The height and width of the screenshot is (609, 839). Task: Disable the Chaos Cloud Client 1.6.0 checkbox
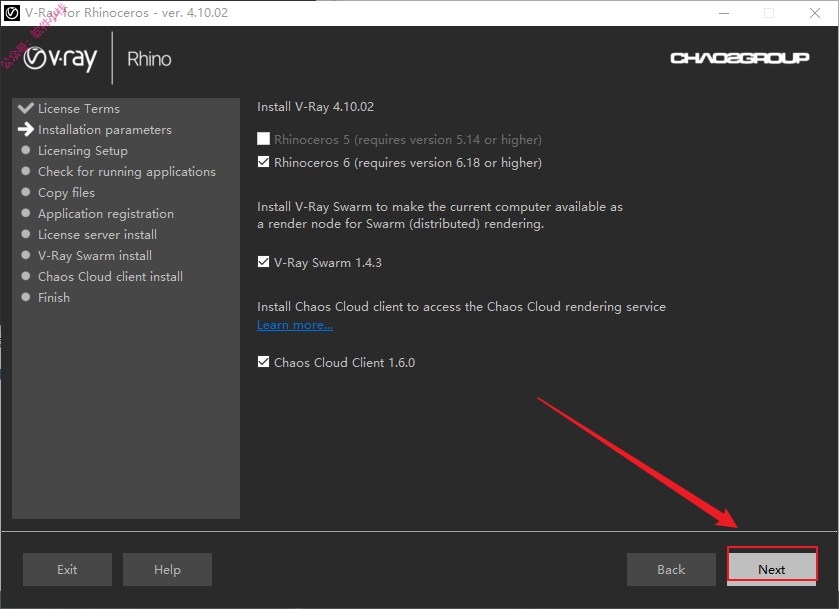tap(263, 362)
